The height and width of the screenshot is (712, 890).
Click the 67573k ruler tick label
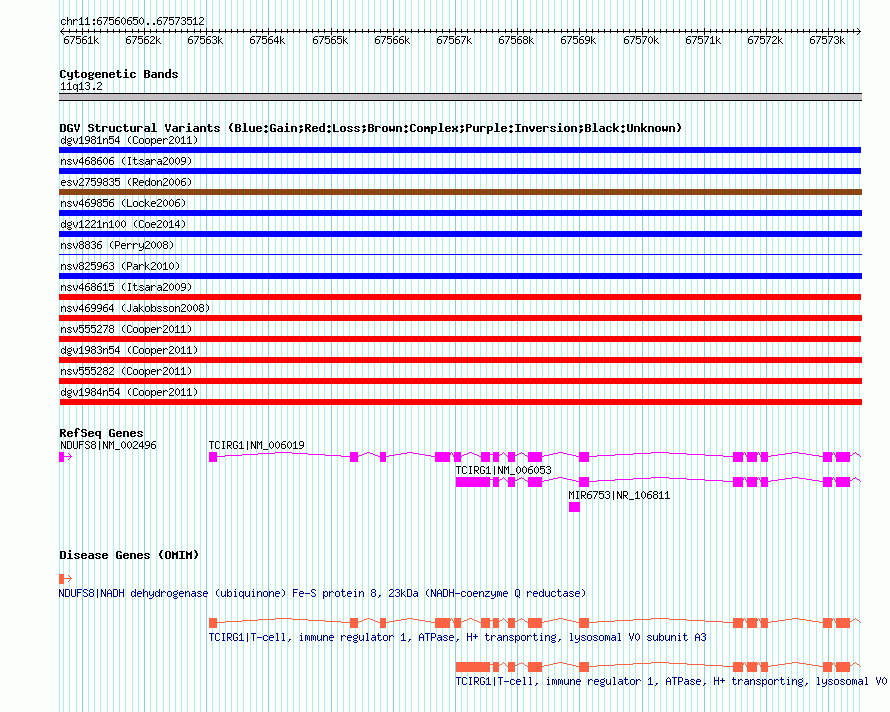pos(826,40)
